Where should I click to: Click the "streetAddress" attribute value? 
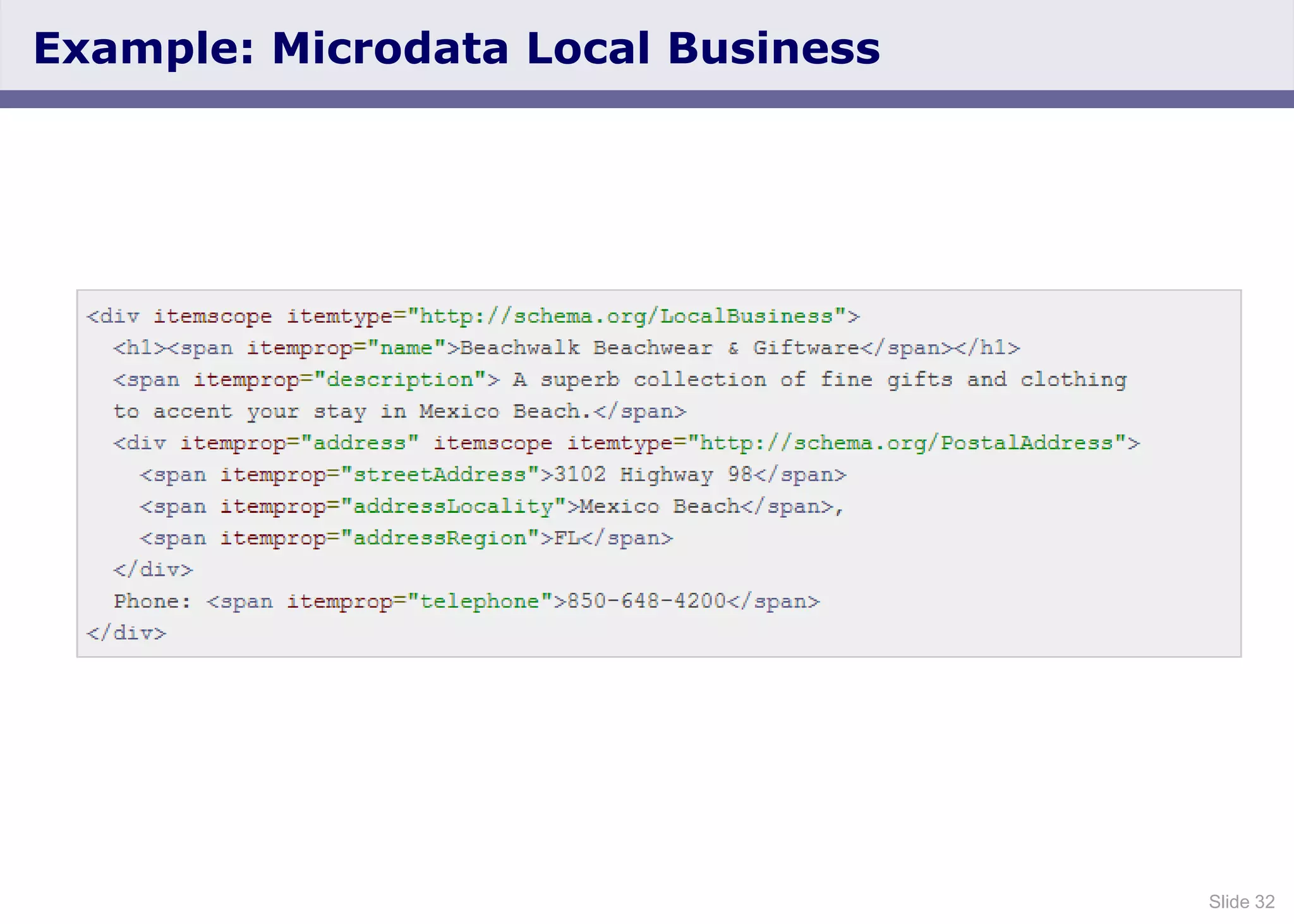coord(440,474)
